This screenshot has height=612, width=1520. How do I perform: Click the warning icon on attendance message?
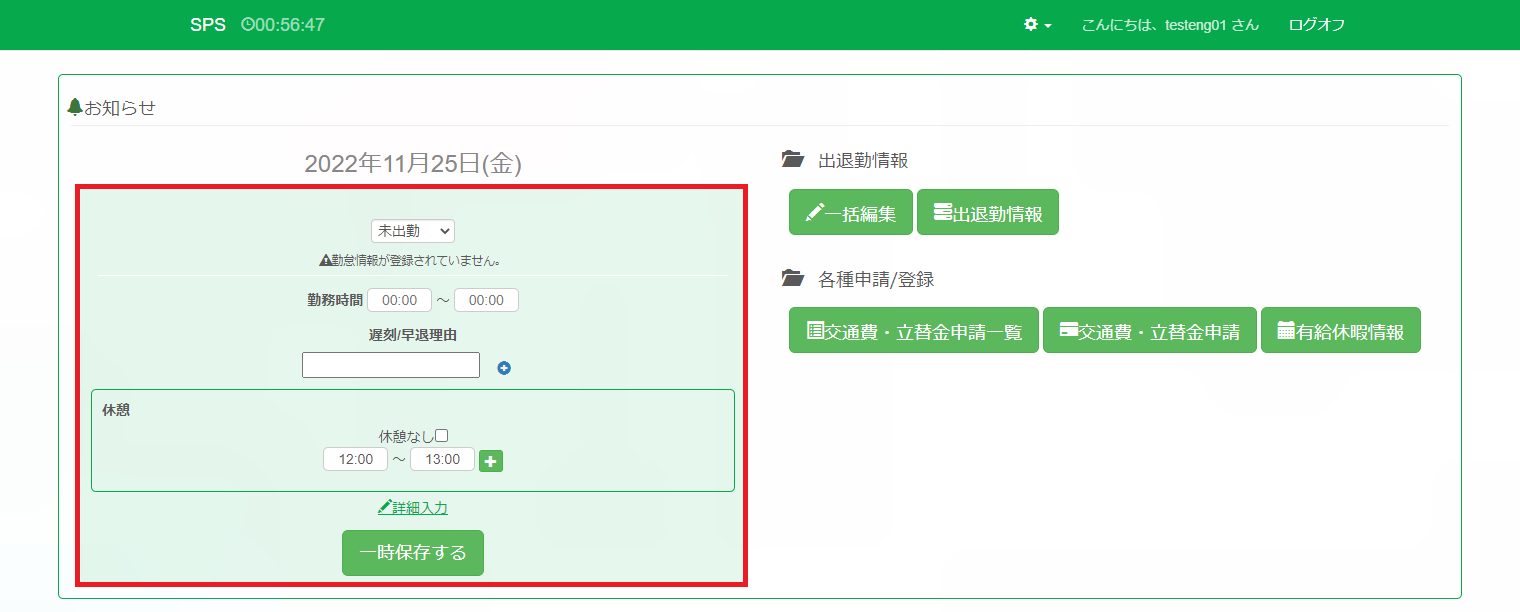(325, 260)
